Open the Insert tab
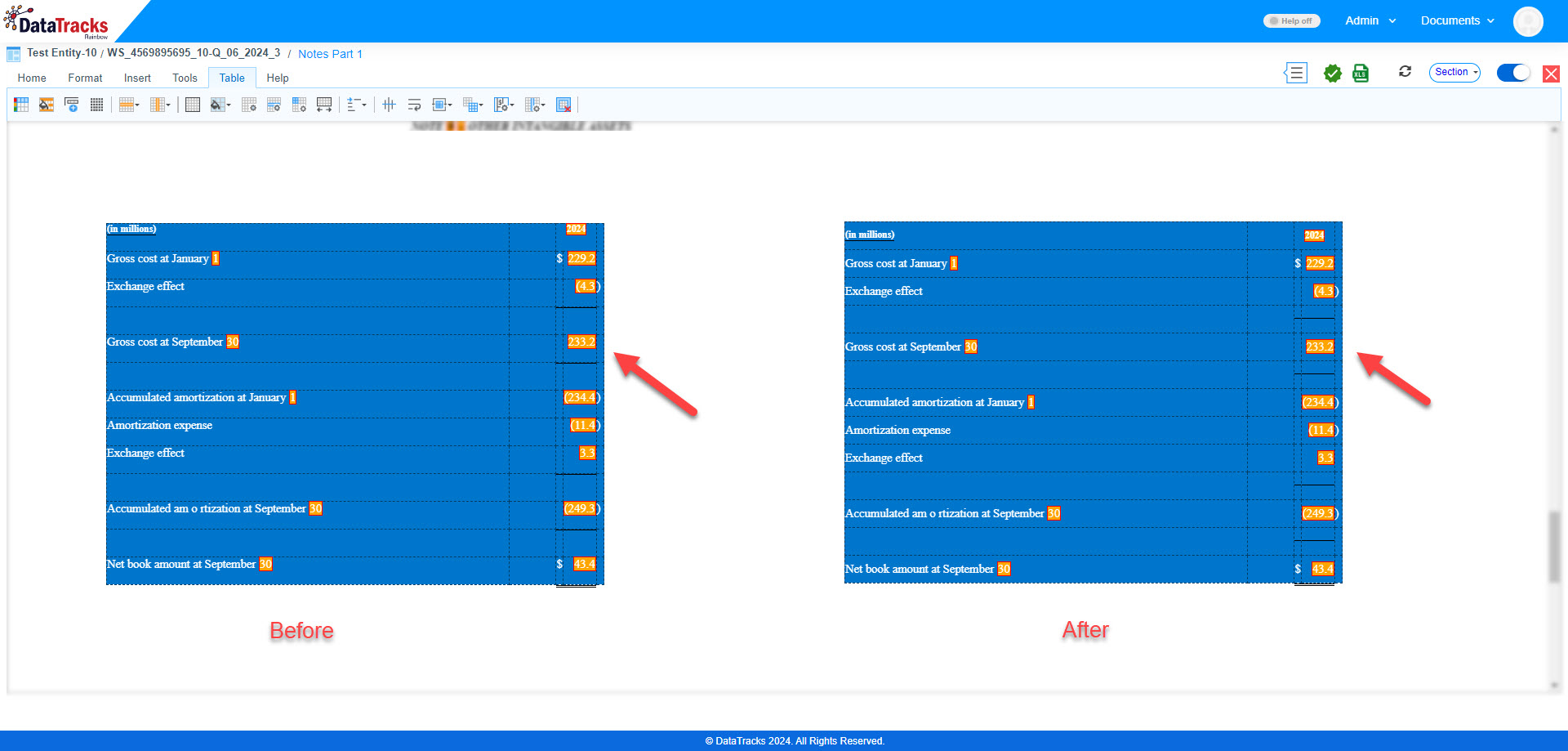 [137, 78]
